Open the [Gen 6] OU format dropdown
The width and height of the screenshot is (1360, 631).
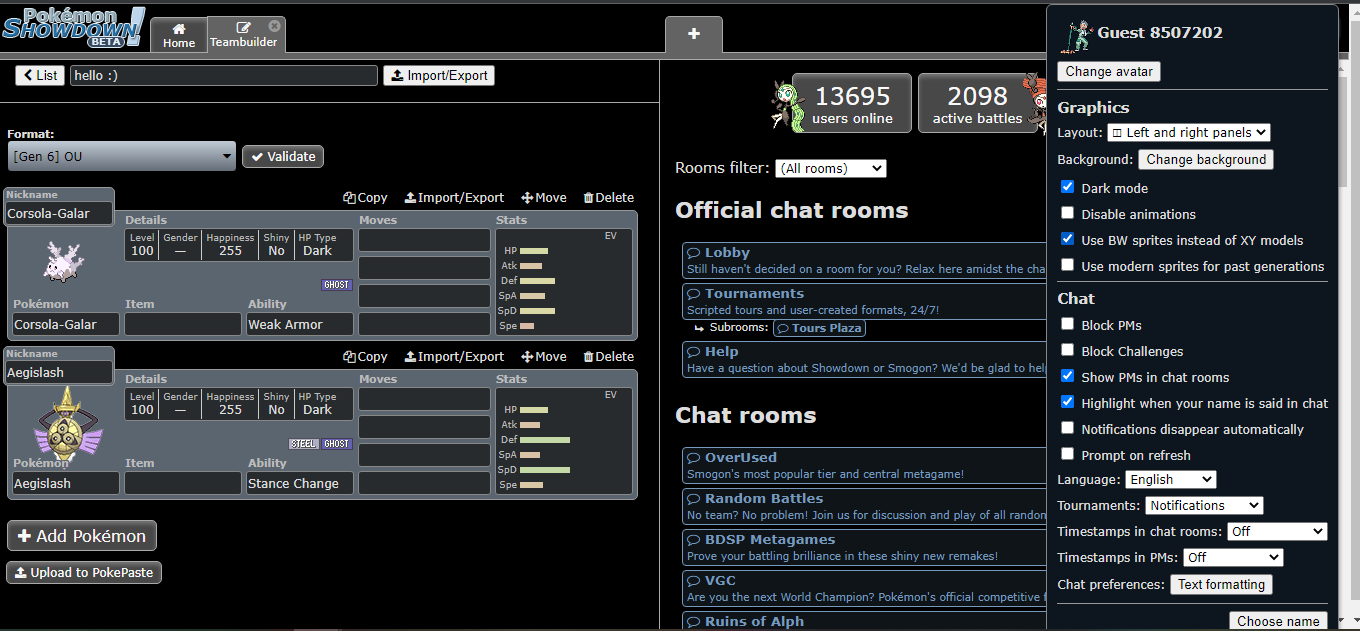click(x=121, y=156)
